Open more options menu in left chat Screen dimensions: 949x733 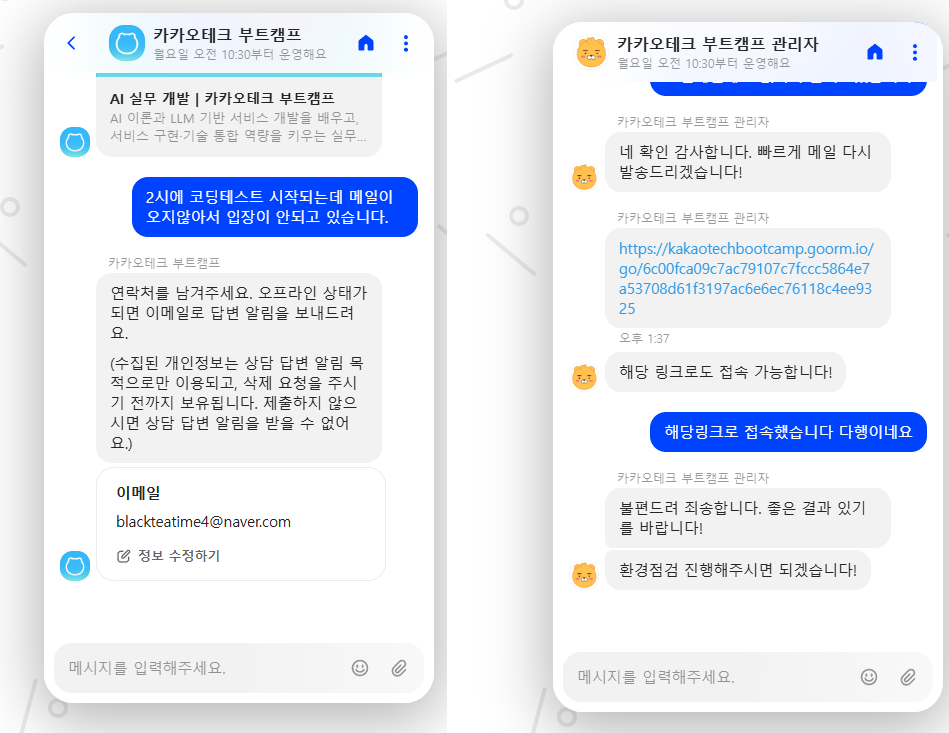406,43
